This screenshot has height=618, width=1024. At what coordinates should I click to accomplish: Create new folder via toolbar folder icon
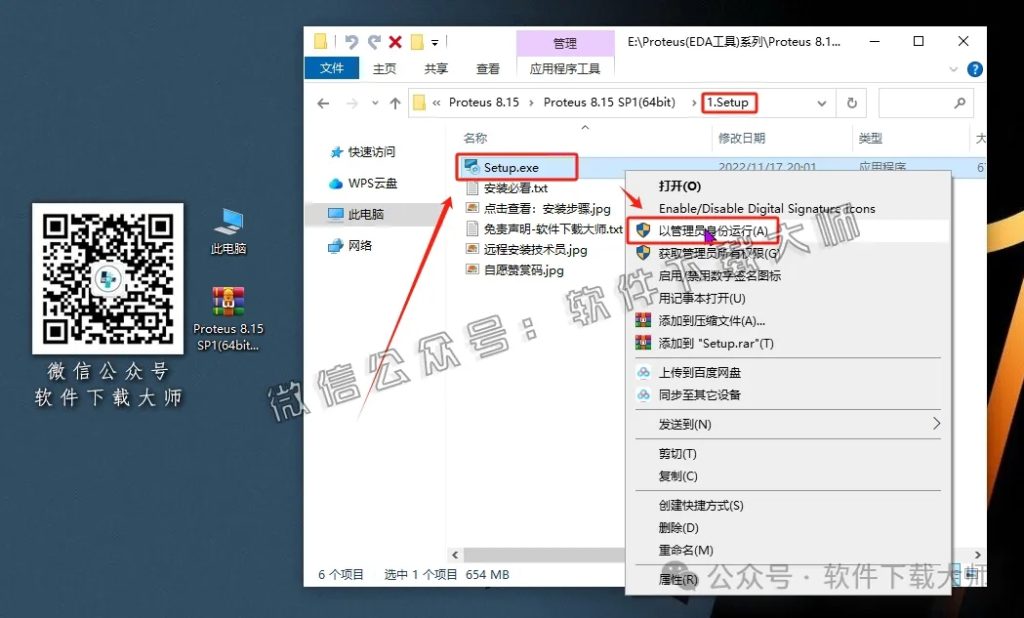pos(320,41)
